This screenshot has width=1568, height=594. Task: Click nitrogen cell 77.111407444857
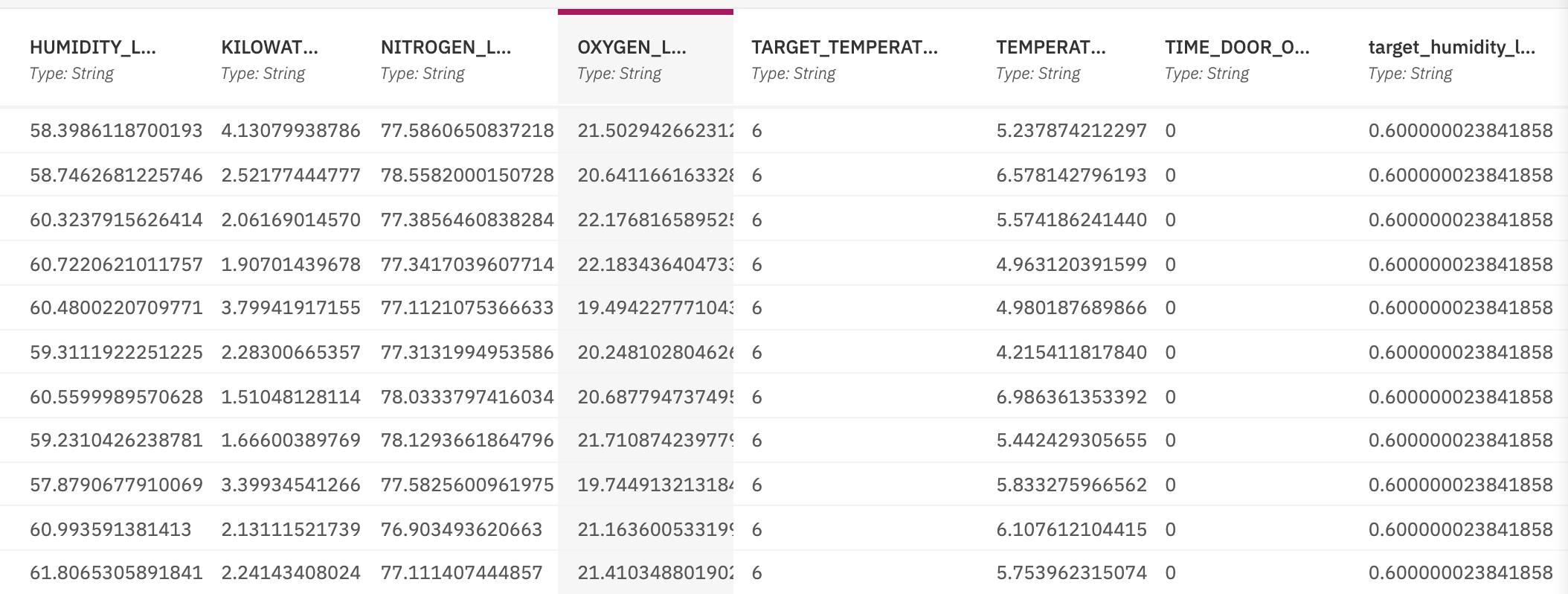click(461, 573)
